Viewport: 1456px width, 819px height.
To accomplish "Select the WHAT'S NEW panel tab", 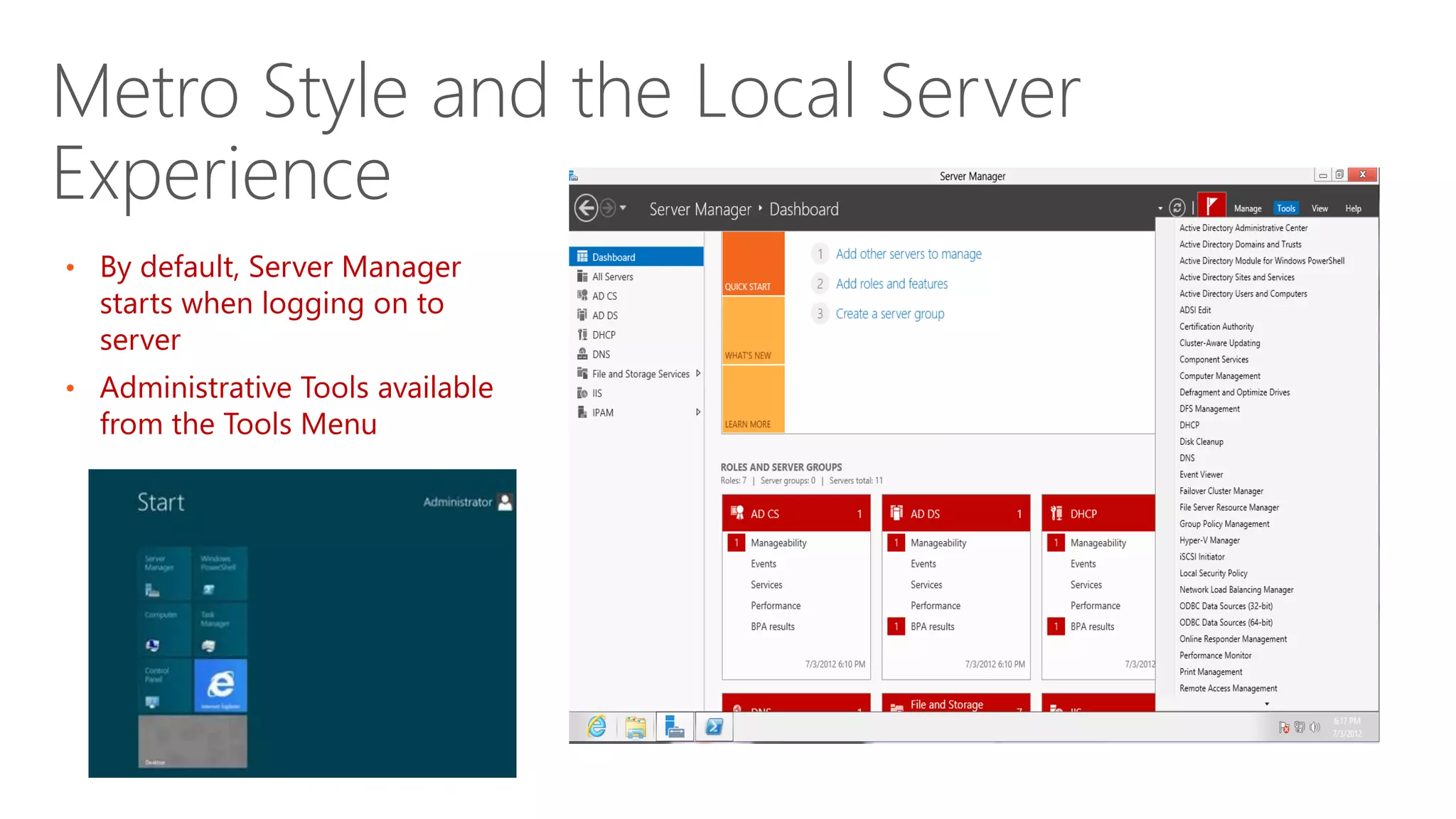I will tap(754, 331).
